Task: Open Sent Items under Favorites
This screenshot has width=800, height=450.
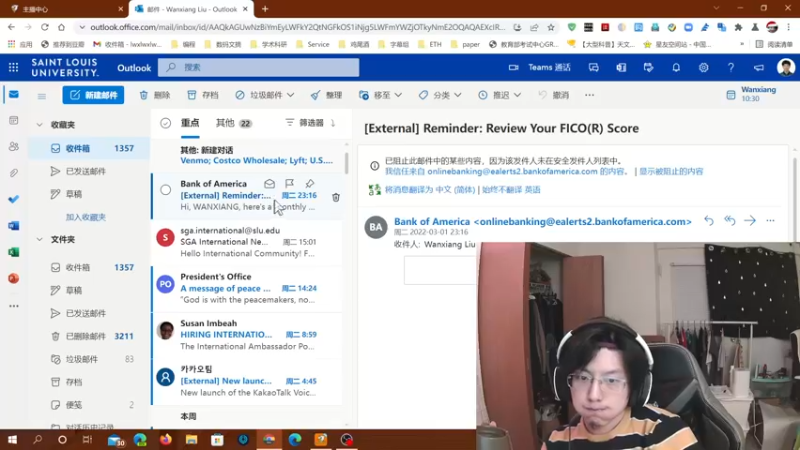Action: coord(91,171)
